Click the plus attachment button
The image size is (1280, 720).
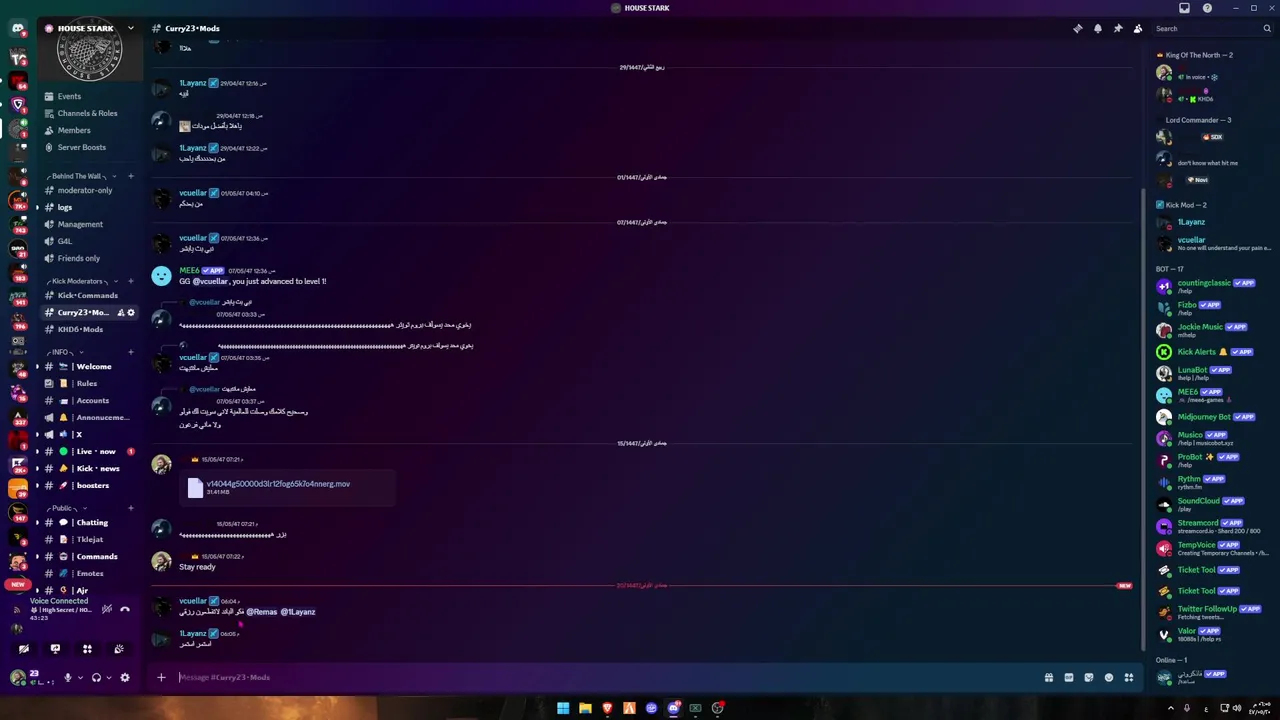click(x=161, y=677)
